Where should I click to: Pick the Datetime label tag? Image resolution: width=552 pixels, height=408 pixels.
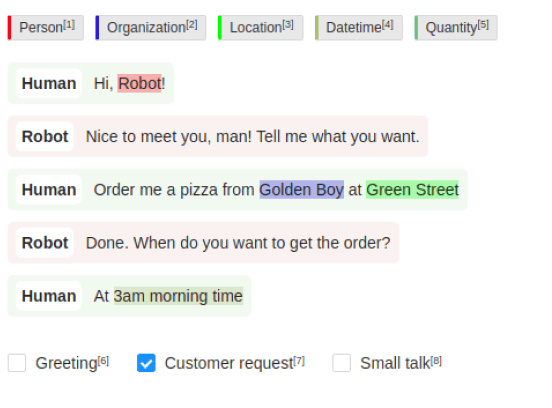359,27
